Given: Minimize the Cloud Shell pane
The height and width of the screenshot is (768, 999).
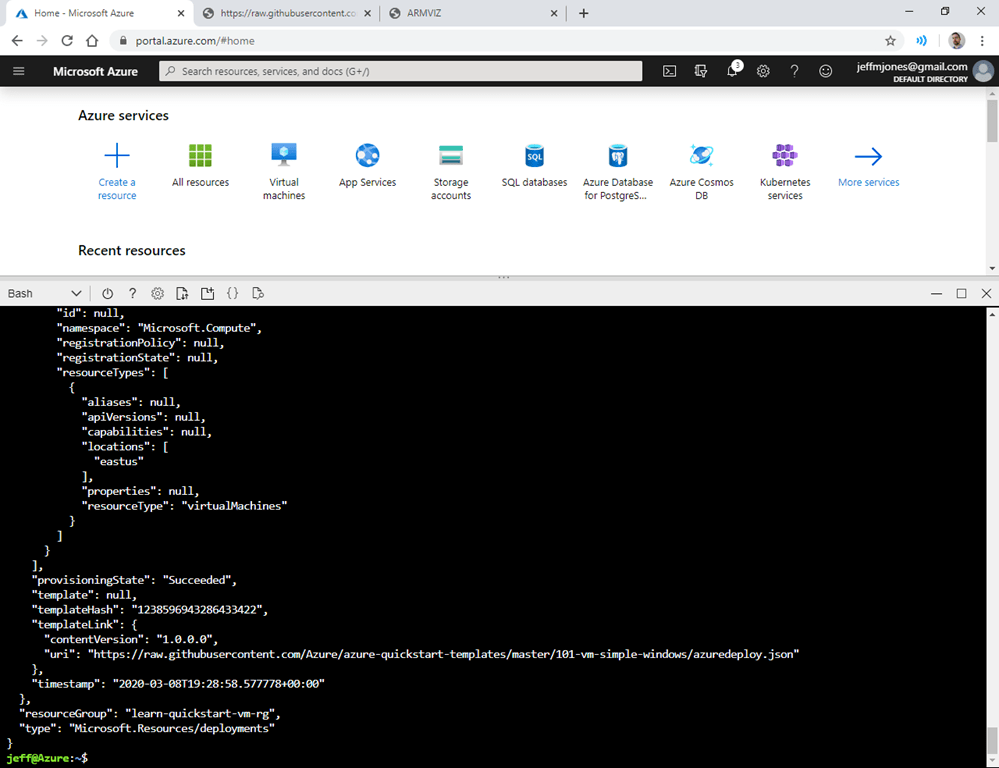Looking at the screenshot, I should point(936,293).
